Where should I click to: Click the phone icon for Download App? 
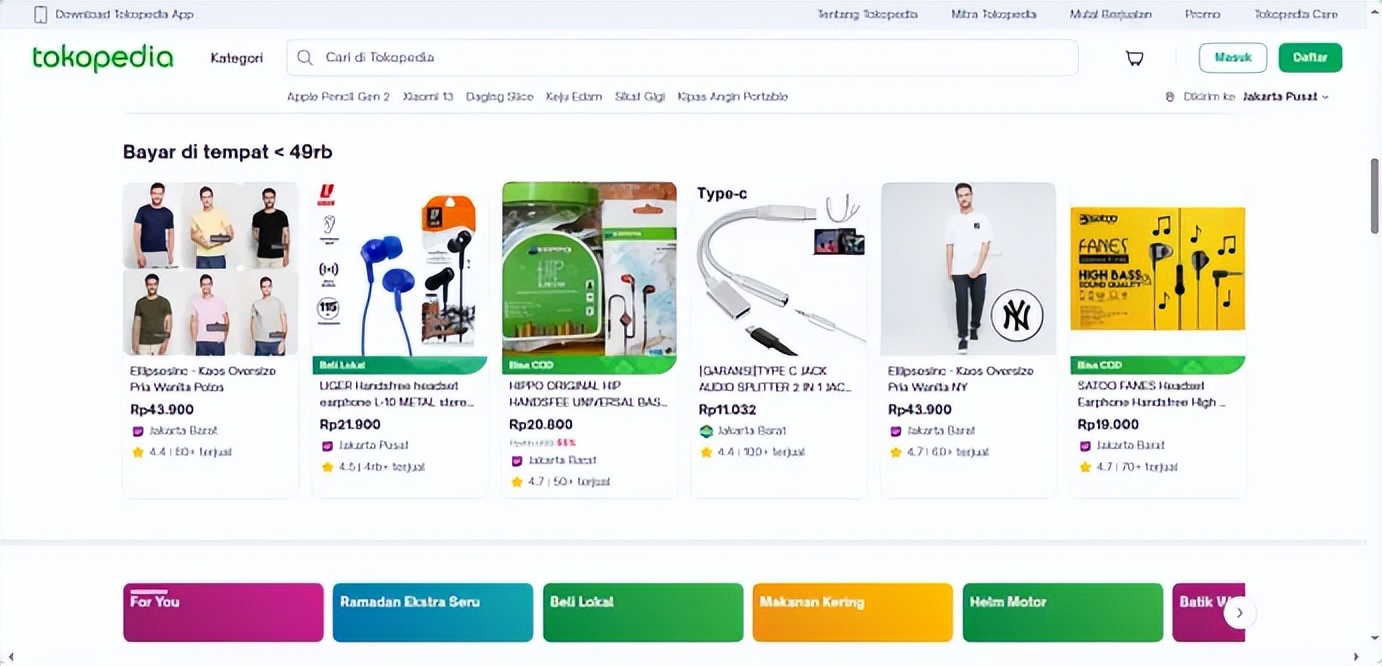click(40, 15)
